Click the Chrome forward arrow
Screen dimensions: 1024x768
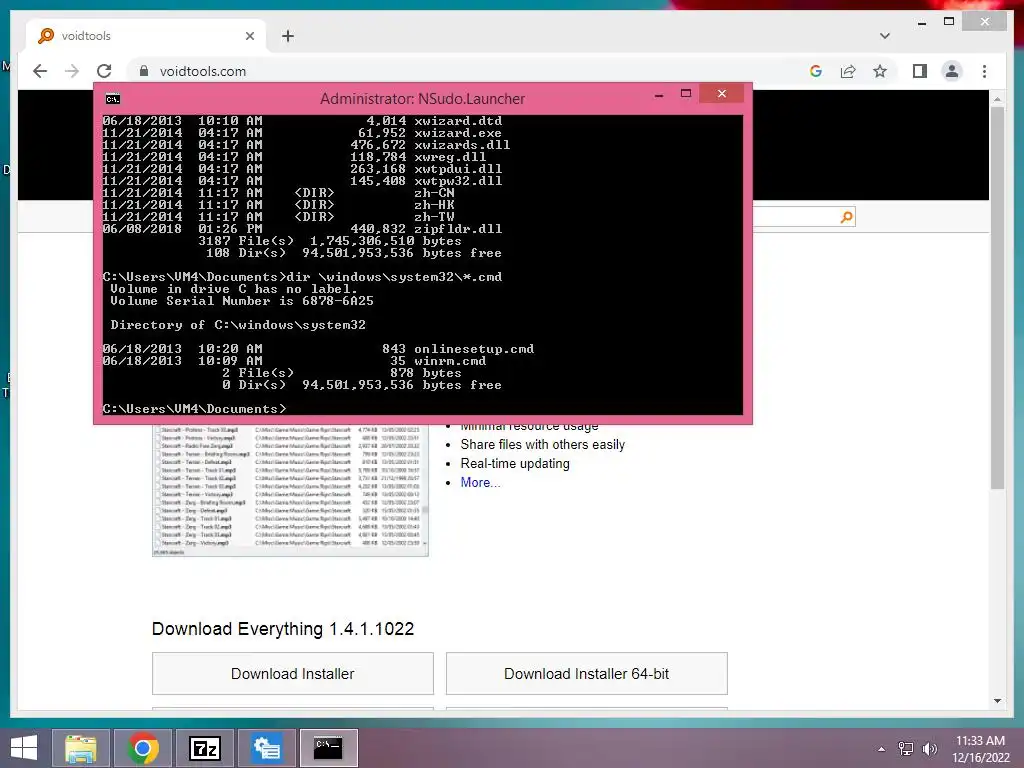[x=72, y=71]
